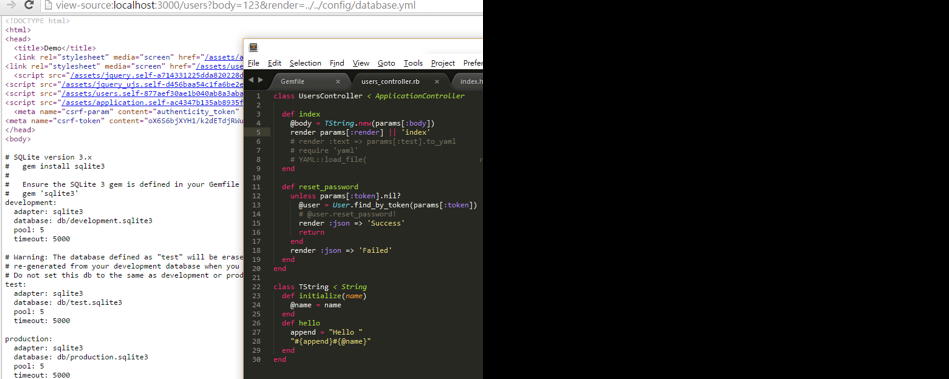Open the Goto menu
The height and width of the screenshot is (379, 949).
(386, 63)
